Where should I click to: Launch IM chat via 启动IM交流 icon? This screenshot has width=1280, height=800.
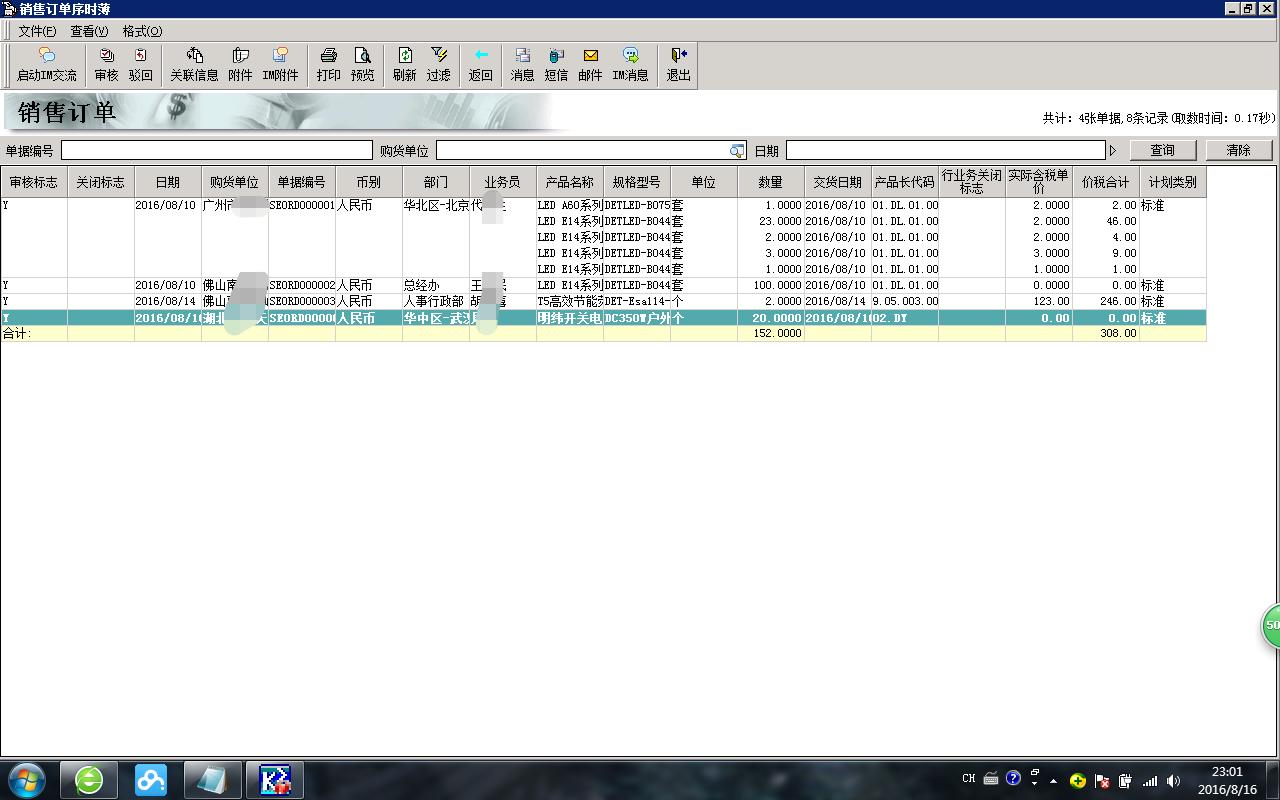tap(47, 64)
